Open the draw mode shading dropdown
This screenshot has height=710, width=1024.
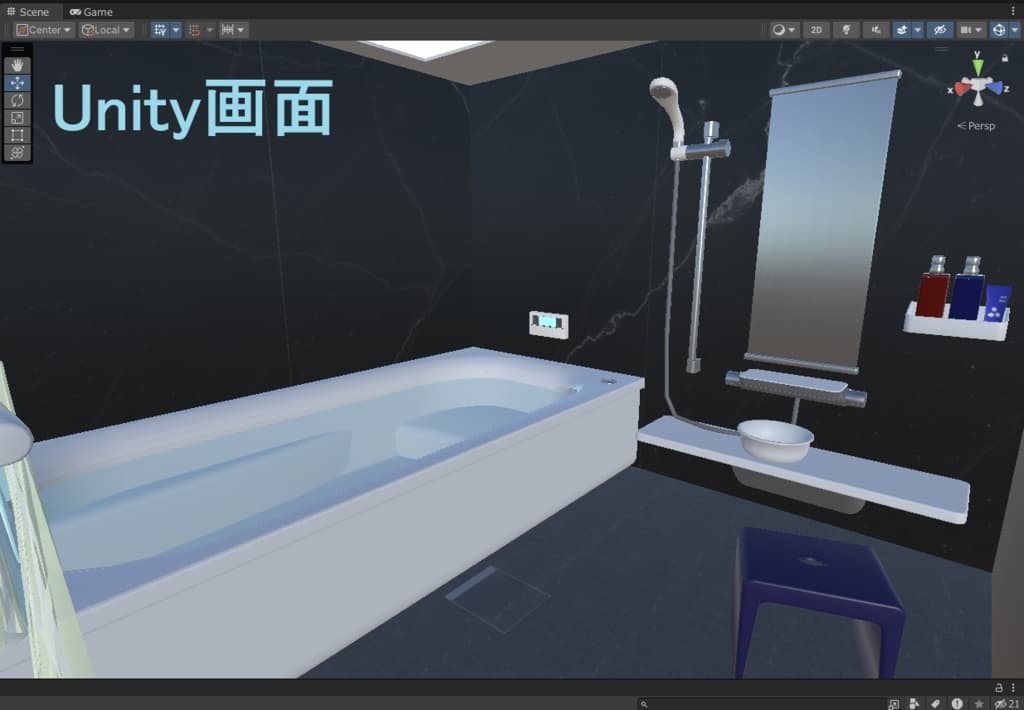(784, 30)
